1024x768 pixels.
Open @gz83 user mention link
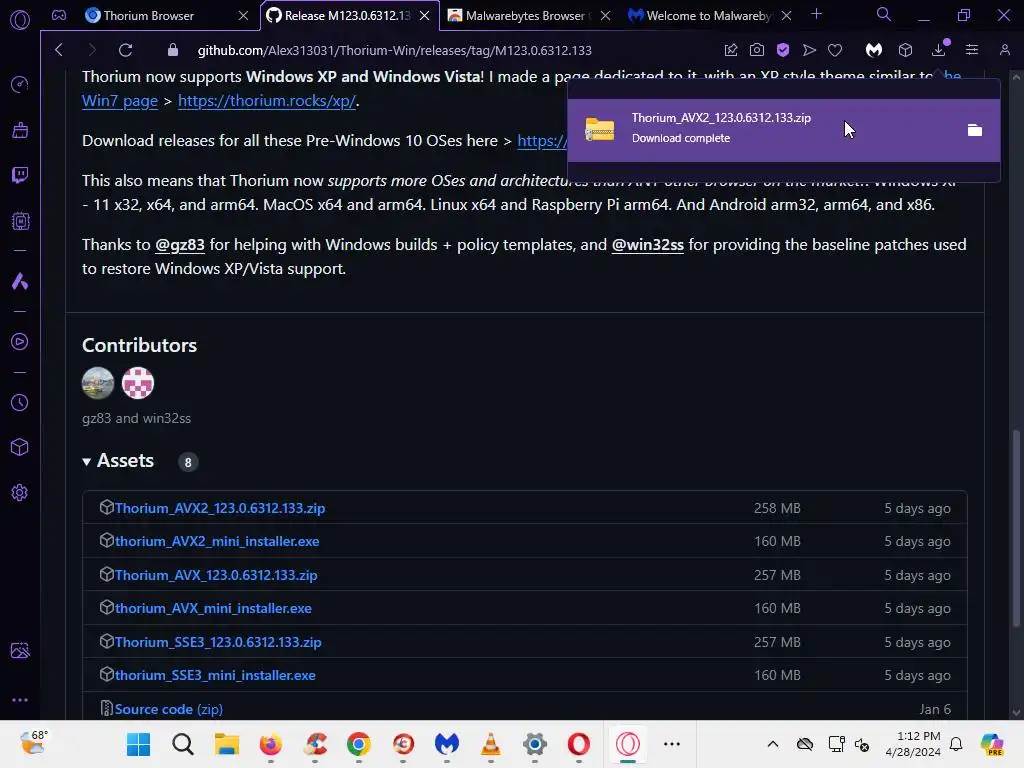click(x=180, y=245)
